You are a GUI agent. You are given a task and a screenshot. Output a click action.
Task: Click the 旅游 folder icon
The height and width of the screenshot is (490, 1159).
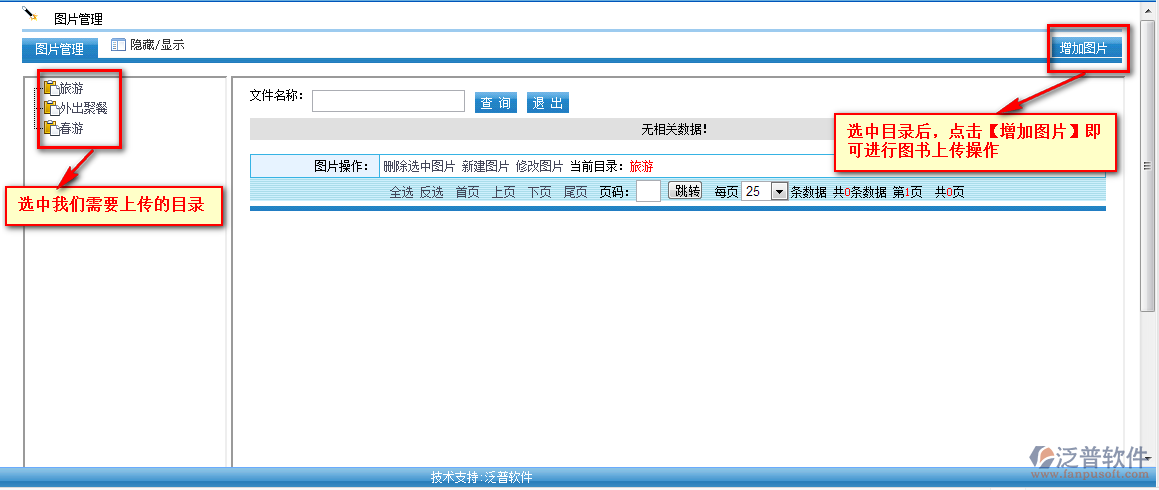(x=51, y=89)
